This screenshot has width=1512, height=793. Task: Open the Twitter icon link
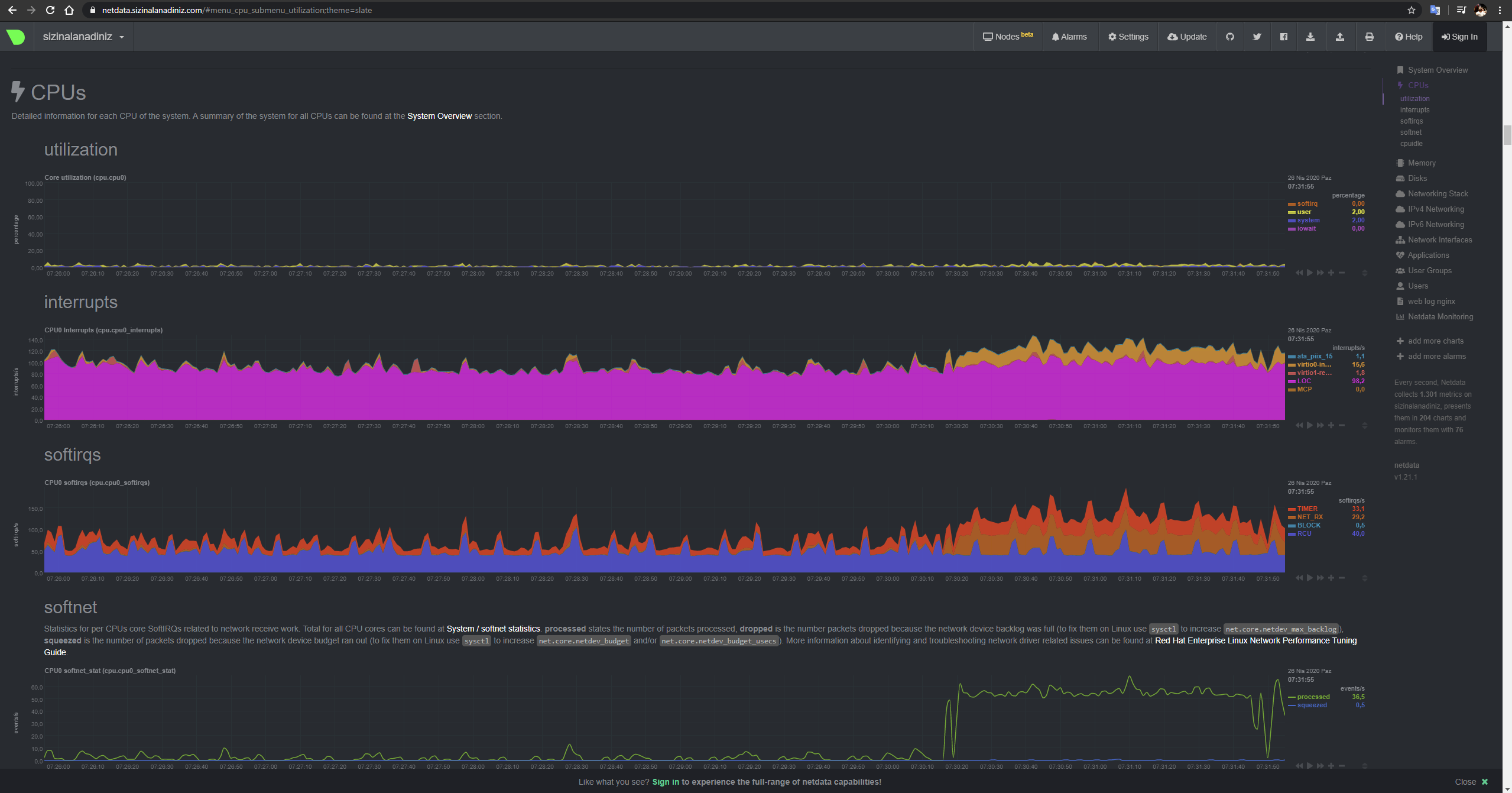pyautogui.click(x=1257, y=37)
